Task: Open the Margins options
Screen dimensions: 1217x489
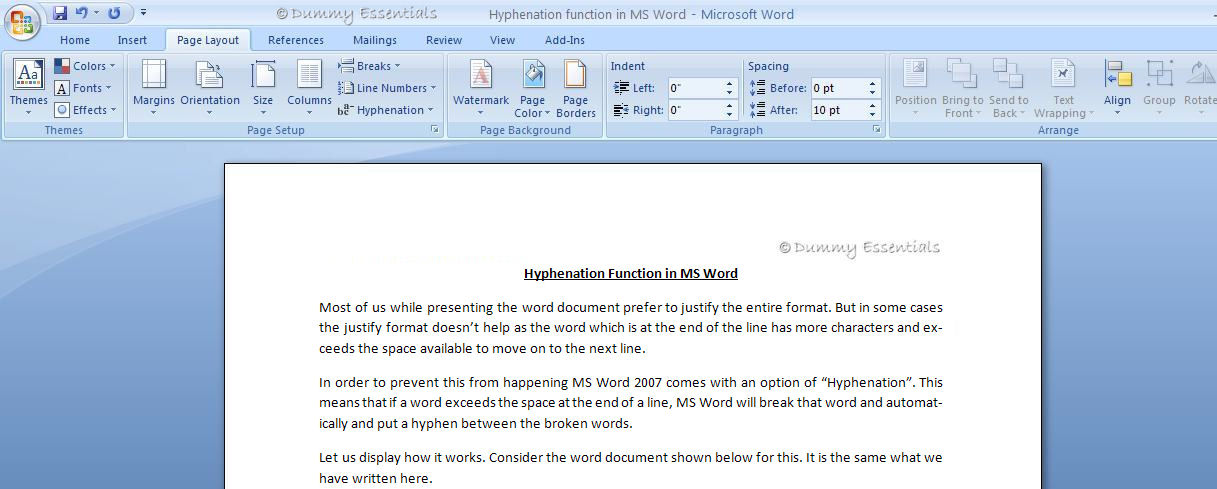Action: pyautogui.click(x=154, y=87)
